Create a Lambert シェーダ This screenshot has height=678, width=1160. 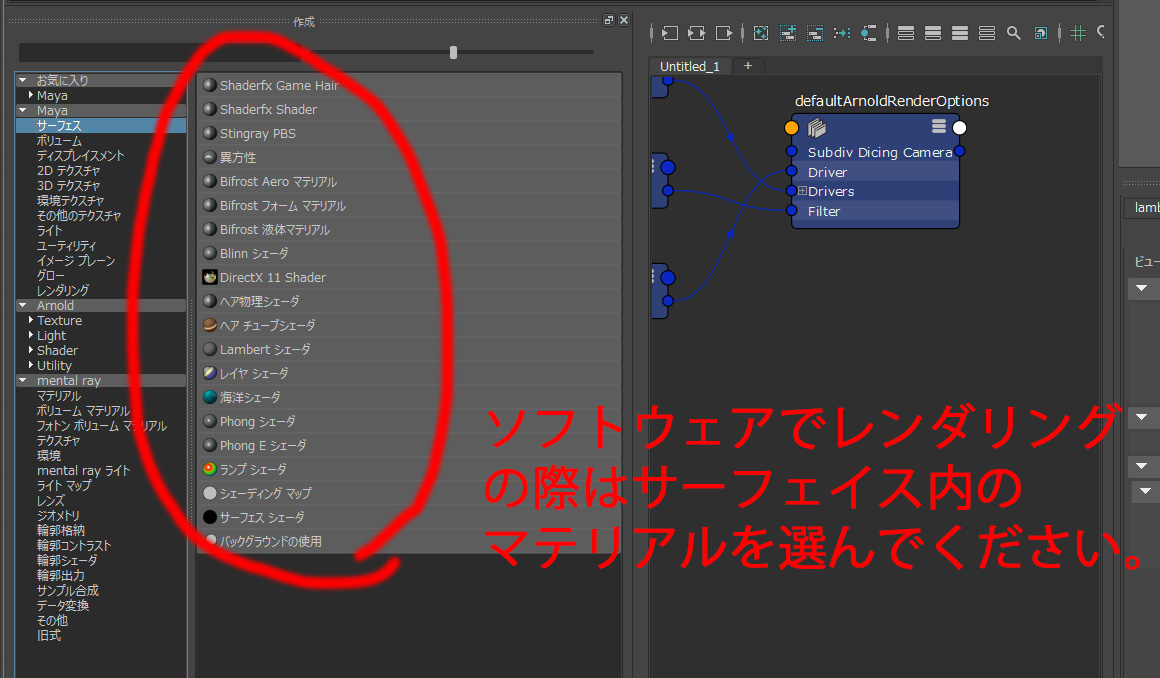coord(409,349)
